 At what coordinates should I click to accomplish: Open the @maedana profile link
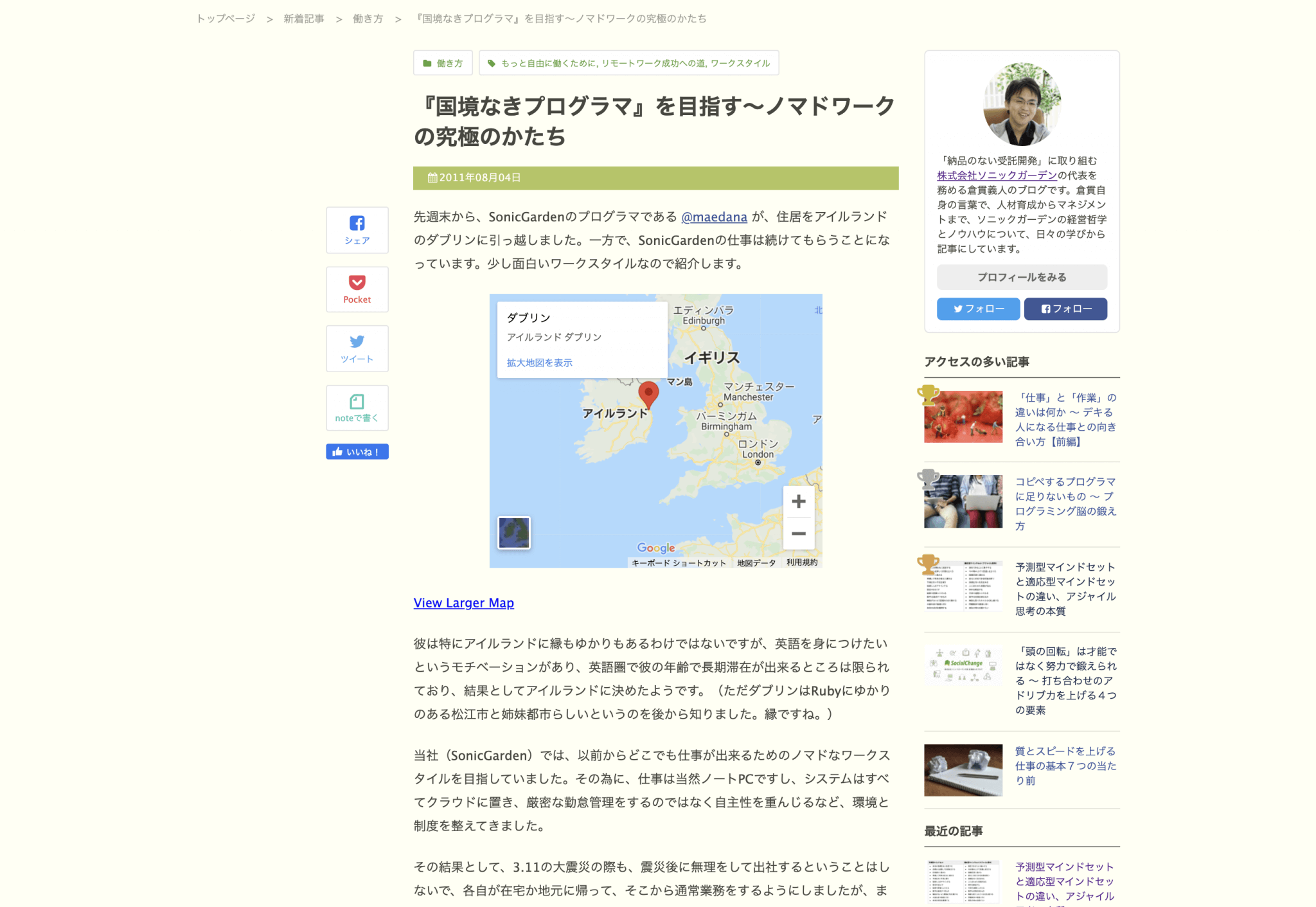(714, 217)
